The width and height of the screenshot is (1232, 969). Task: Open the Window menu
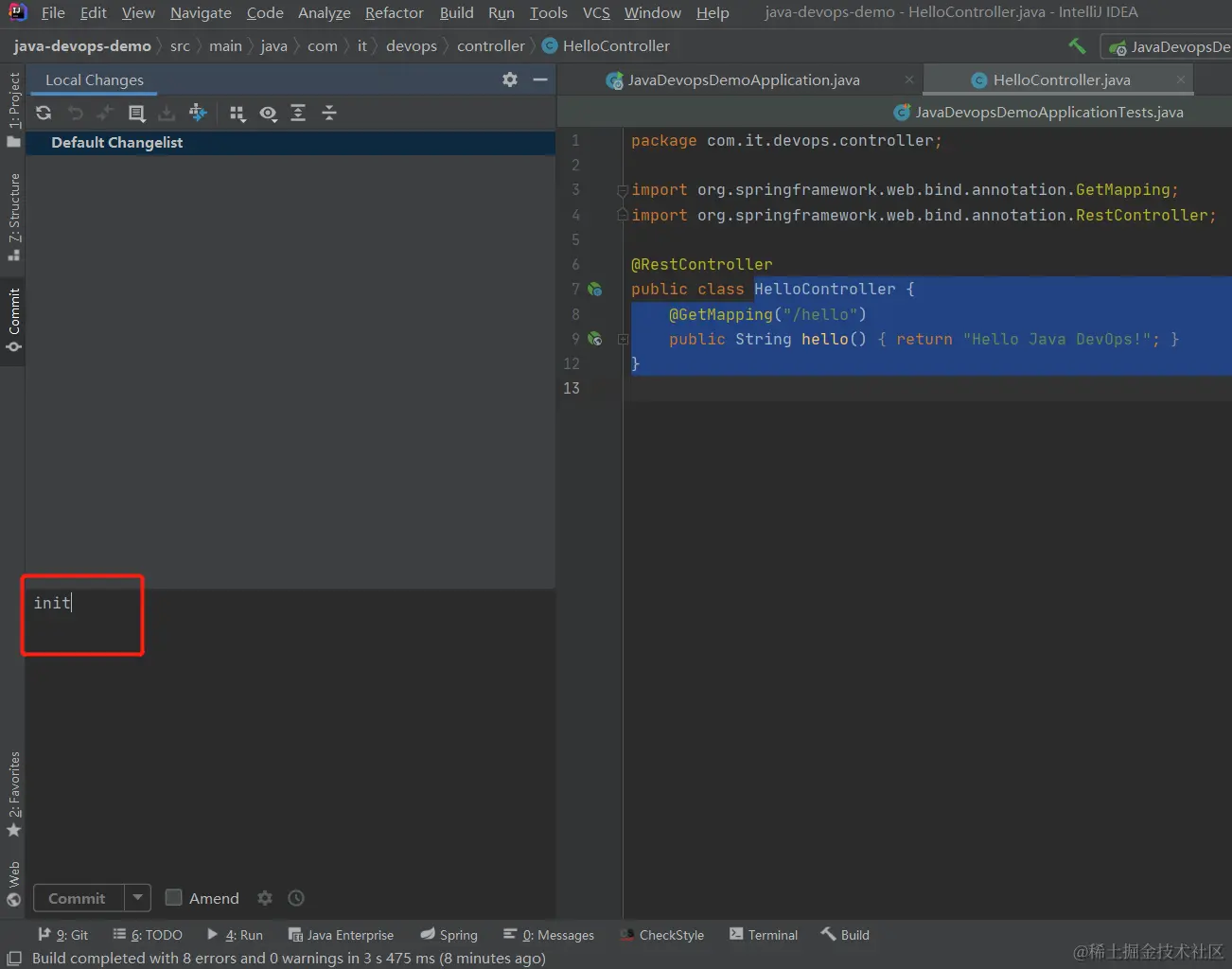point(653,12)
